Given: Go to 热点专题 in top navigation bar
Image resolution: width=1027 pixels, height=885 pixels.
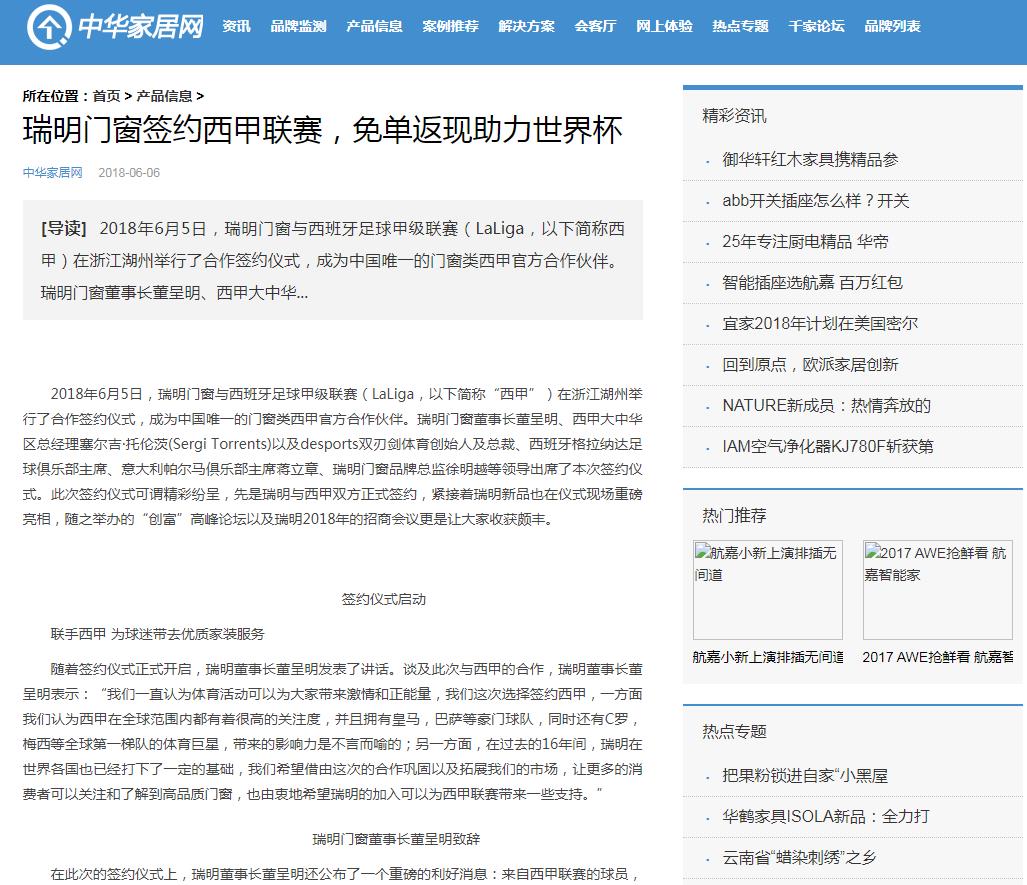Looking at the screenshot, I should (x=740, y=26).
